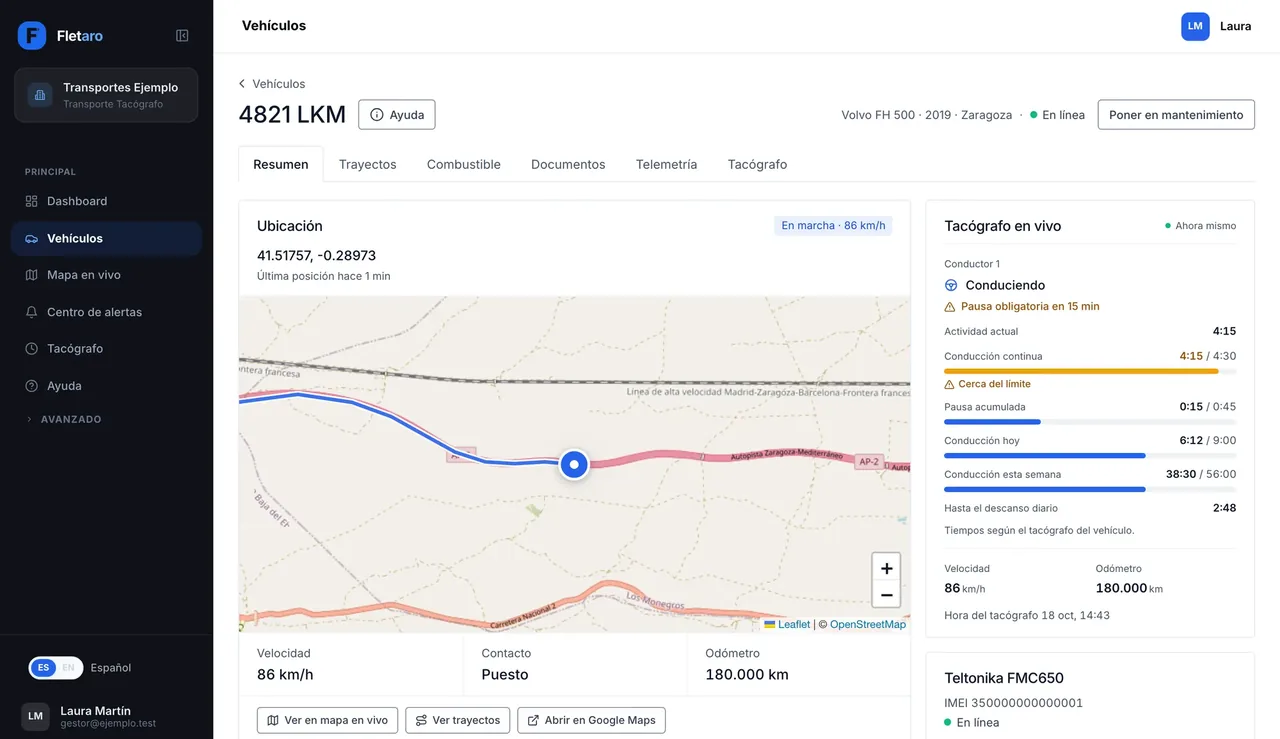Viewport: 1280px width, 739px height.
Task: Expand the AVANZADO section
Action: (x=64, y=419)
